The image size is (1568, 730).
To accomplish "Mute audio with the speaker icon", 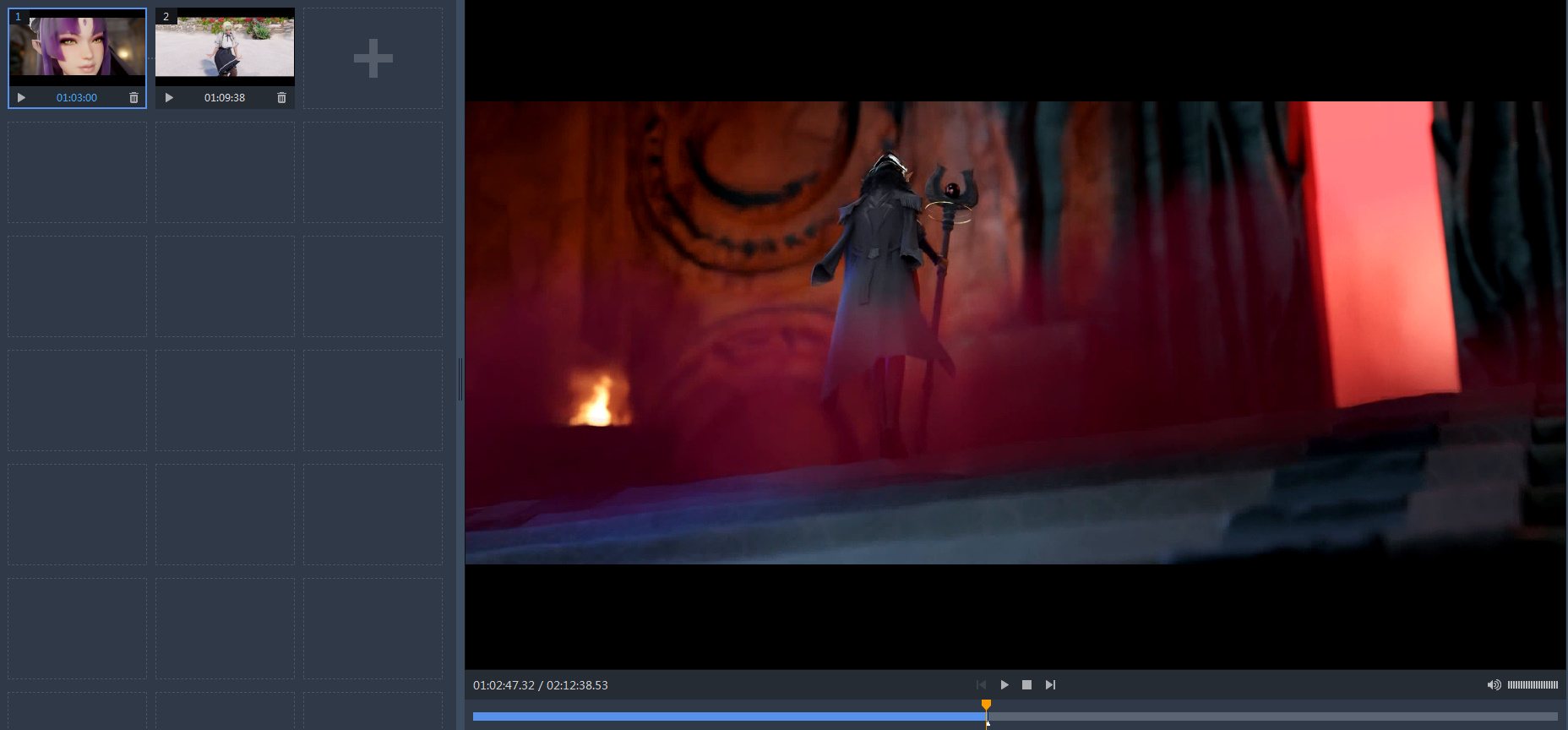I will click(x=1494, y=685).
